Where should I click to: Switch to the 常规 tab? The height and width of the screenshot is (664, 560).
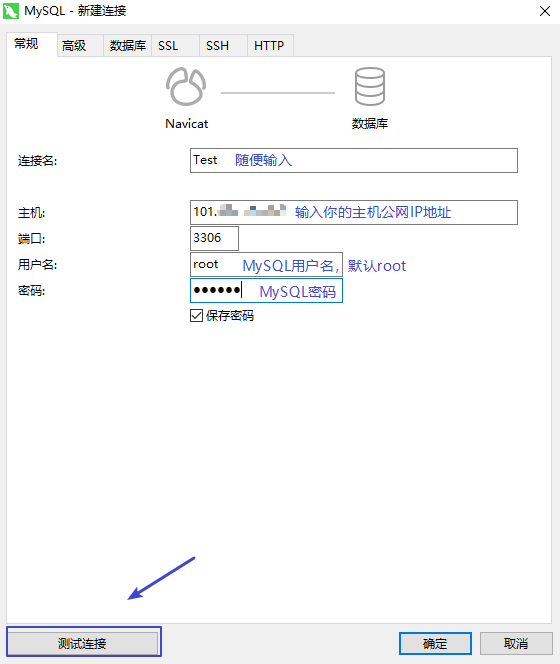pyautogui.click(x=32, y=44)
